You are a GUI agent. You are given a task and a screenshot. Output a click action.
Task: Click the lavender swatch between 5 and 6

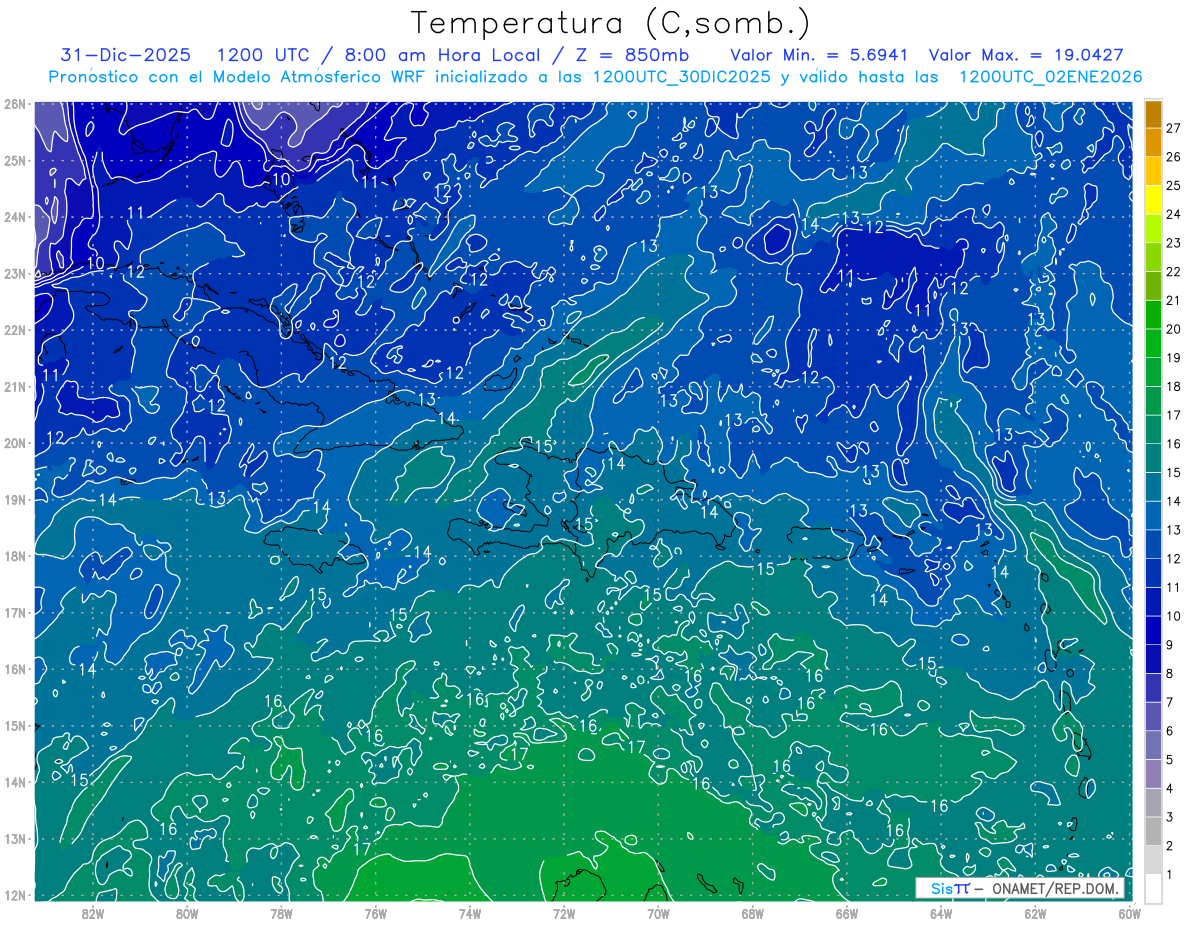[x=1153, y=745]
